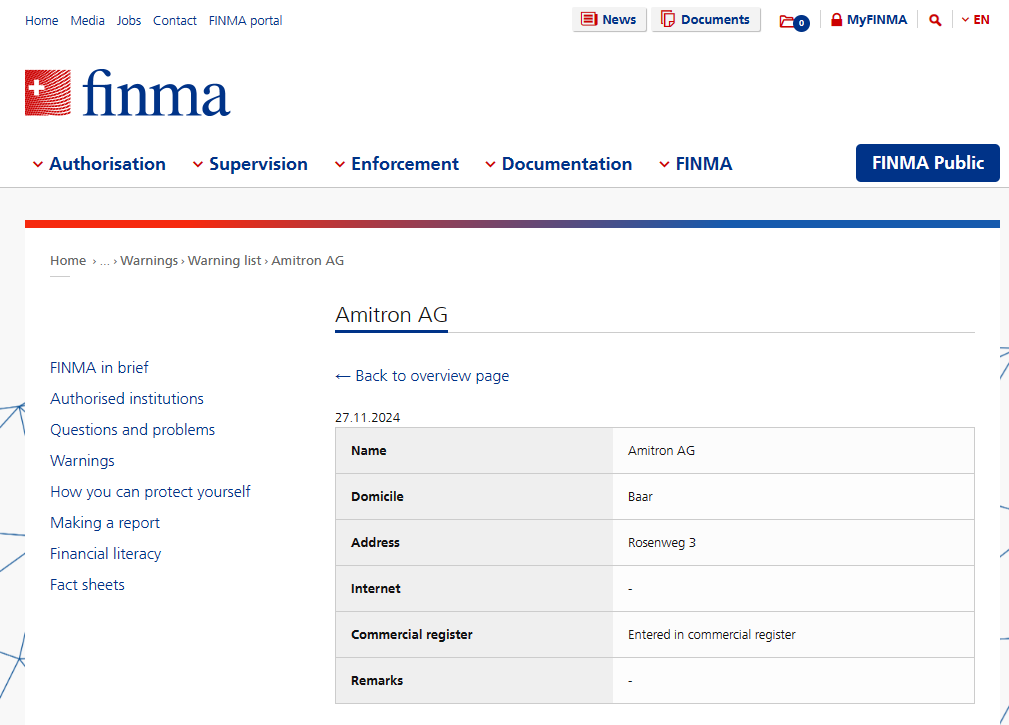
Task: Click Warning list in the breadcrumb
Action: click(225, 261)
